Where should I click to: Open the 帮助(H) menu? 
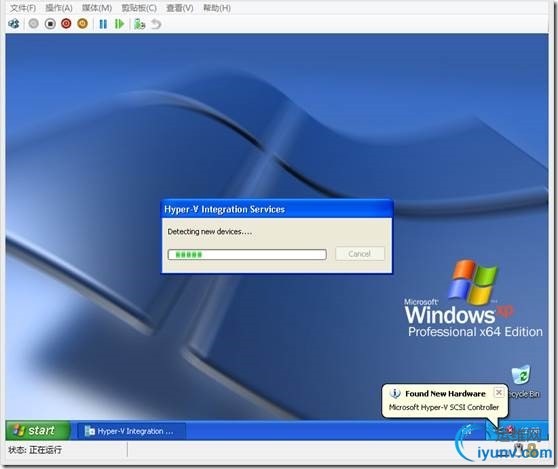(x=217, y=8)
